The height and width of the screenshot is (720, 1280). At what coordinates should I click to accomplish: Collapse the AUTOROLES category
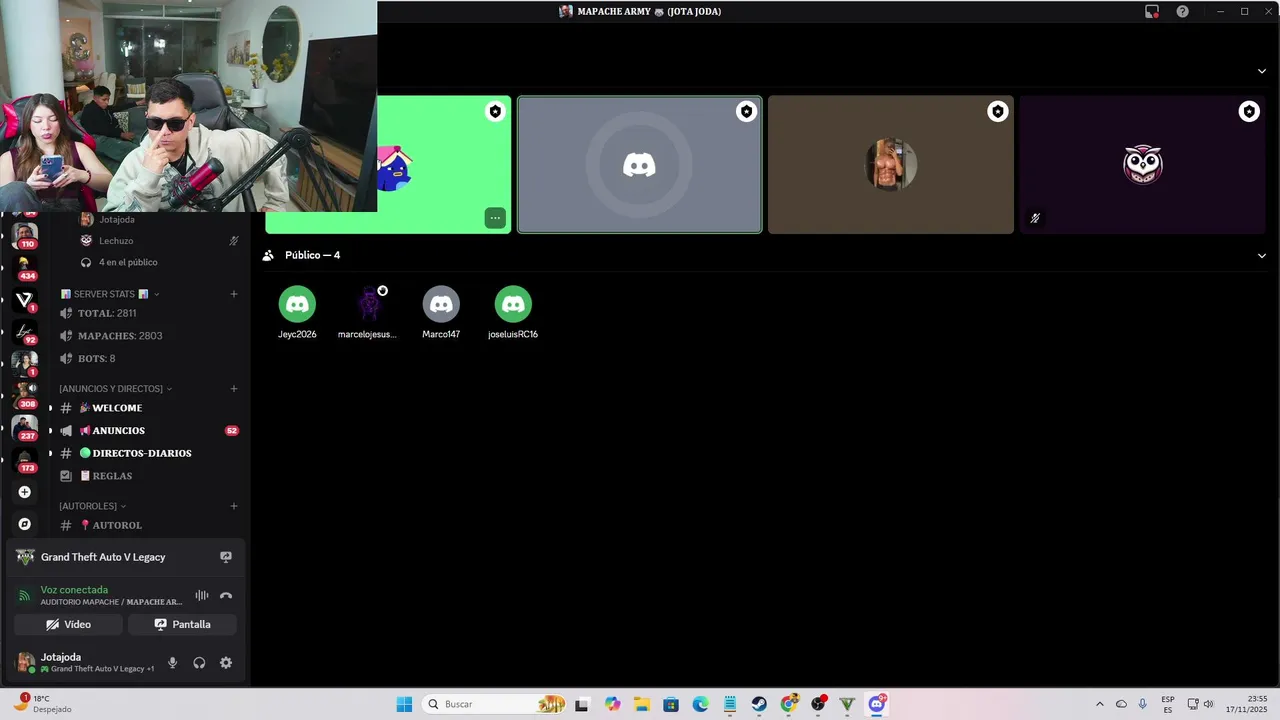coord(93,506)
